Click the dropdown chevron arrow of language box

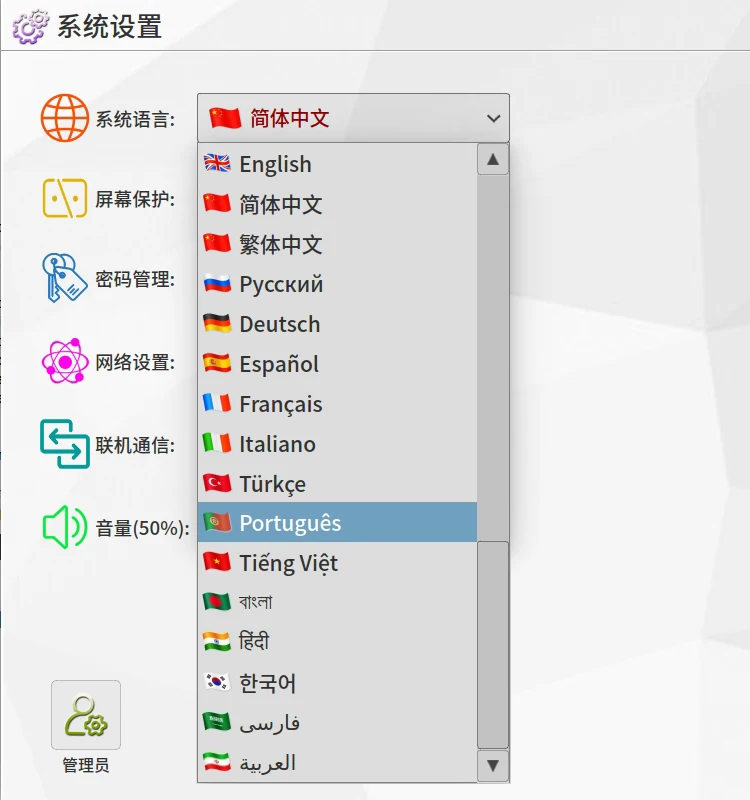(493, 118)
